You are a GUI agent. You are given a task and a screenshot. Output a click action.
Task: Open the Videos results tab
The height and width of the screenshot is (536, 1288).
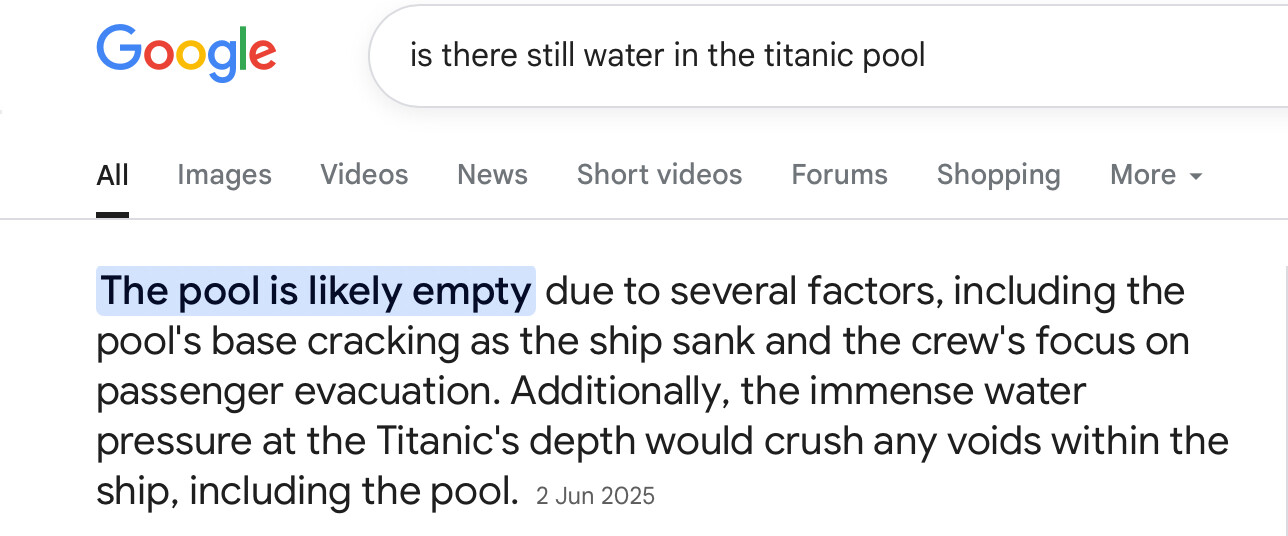[x=364, y=174]
